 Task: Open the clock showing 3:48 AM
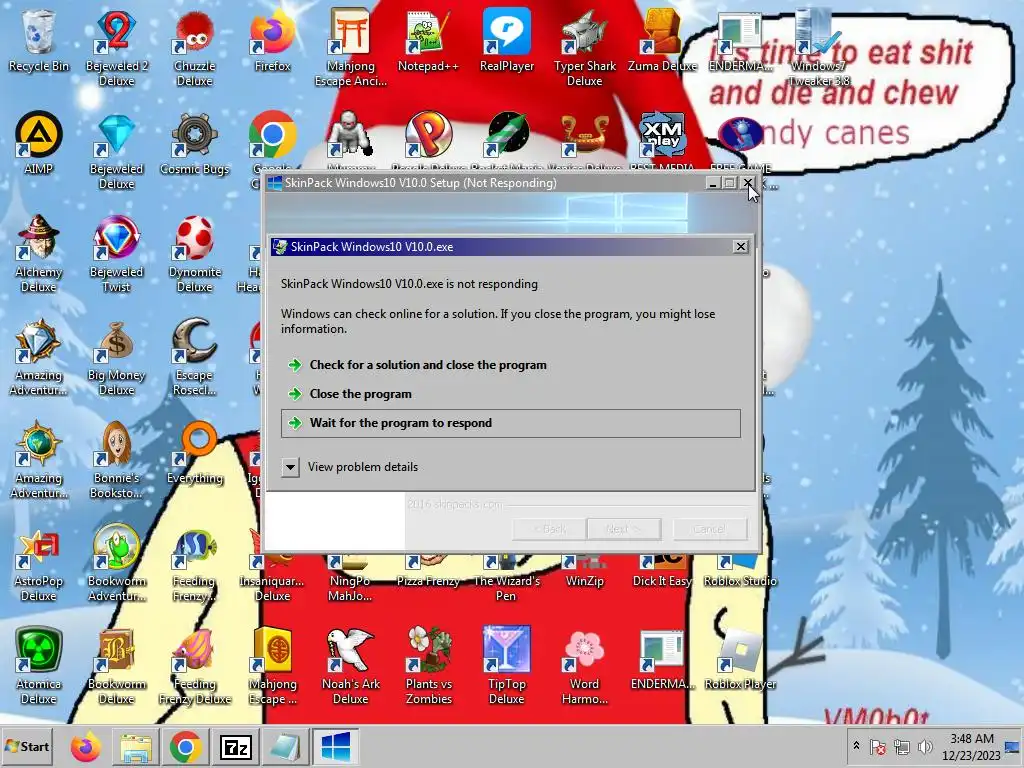(971, 746)
